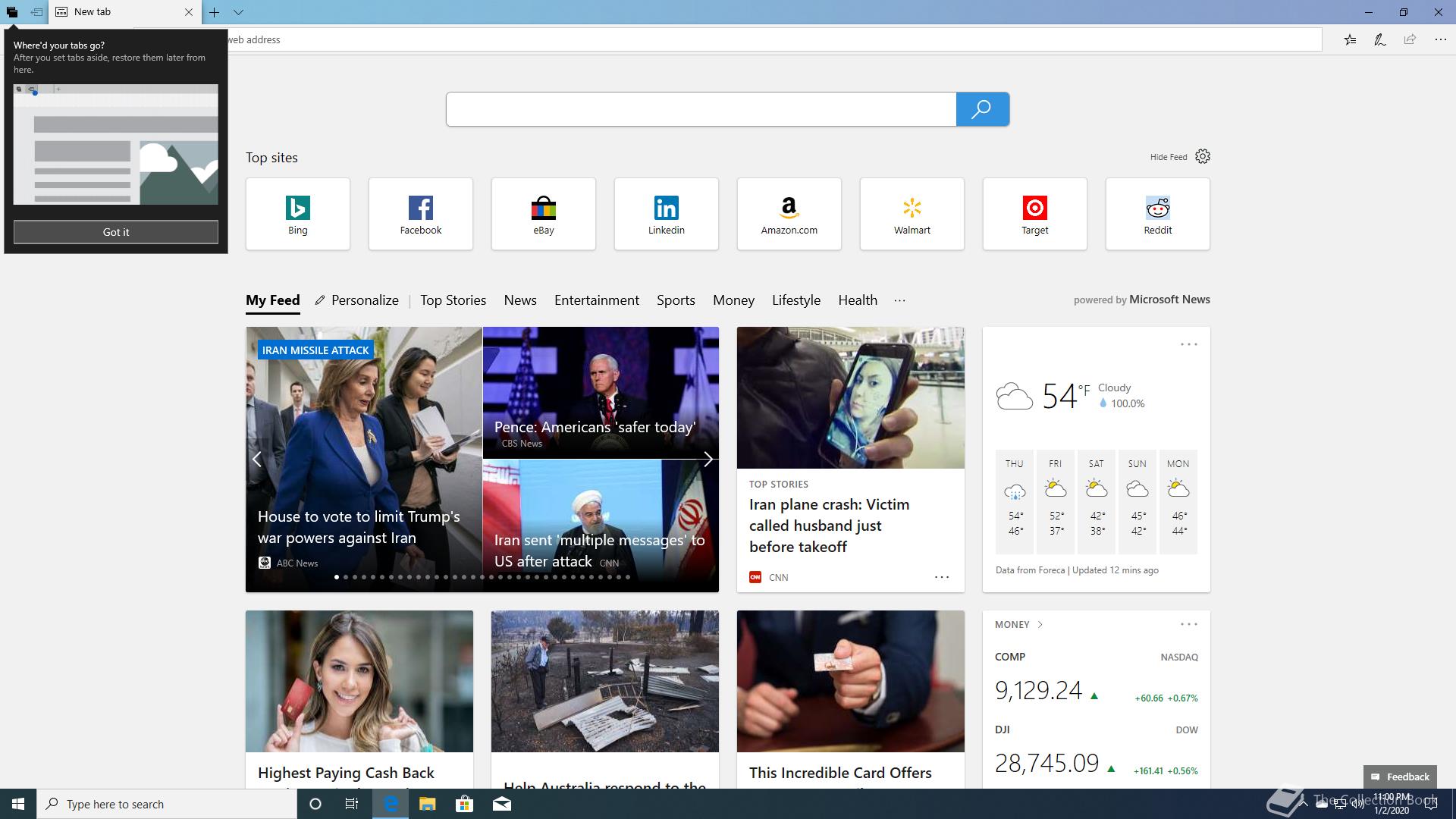Open the Bing top site tile

tap(298, 214)
